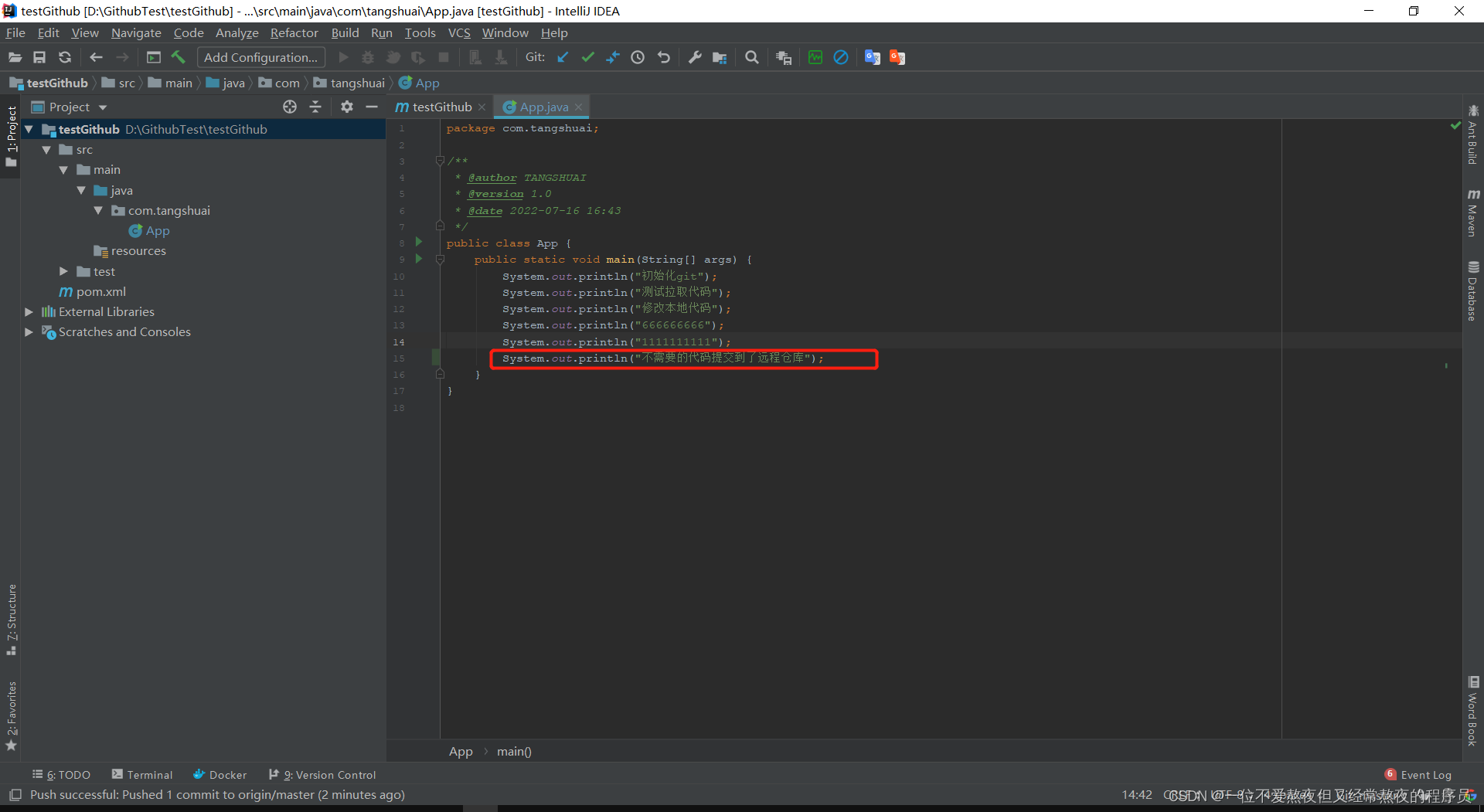Select the resources folder
This screenshot has height=812, width=1484.
130,250
